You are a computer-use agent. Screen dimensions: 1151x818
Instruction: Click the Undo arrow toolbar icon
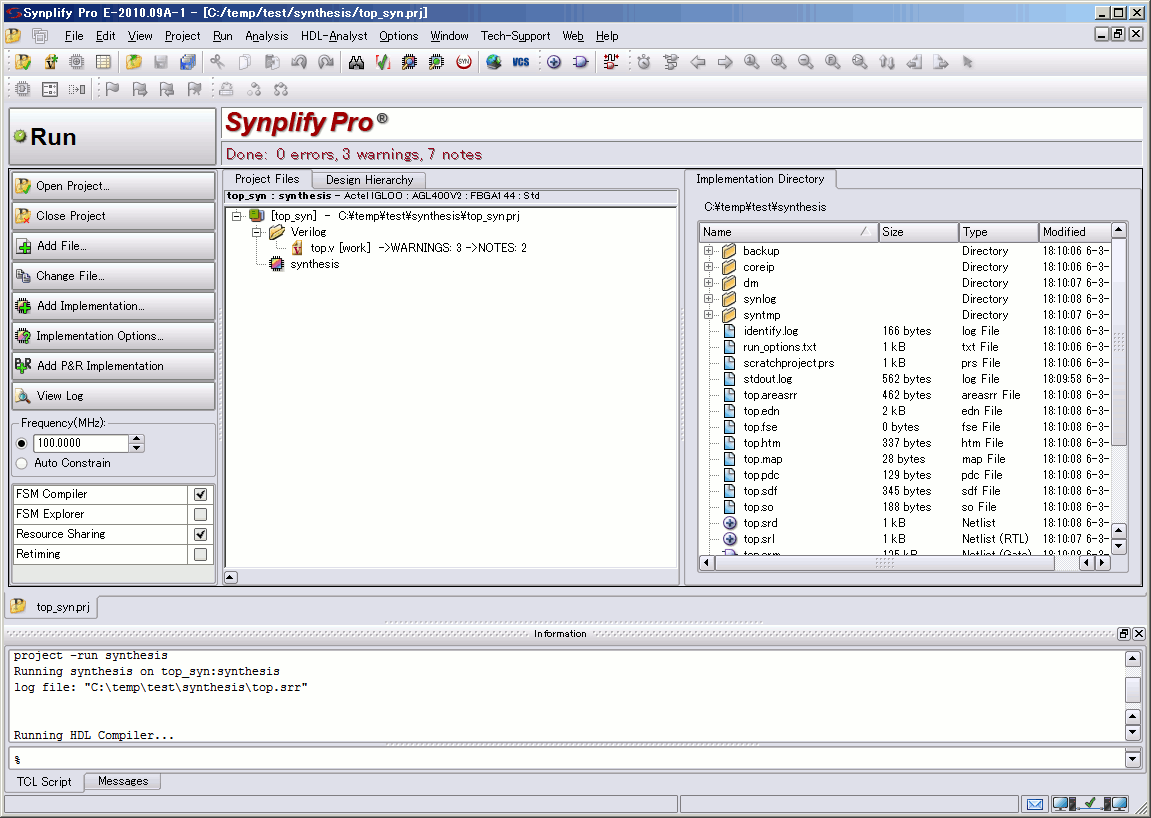[x=299, y=62]
